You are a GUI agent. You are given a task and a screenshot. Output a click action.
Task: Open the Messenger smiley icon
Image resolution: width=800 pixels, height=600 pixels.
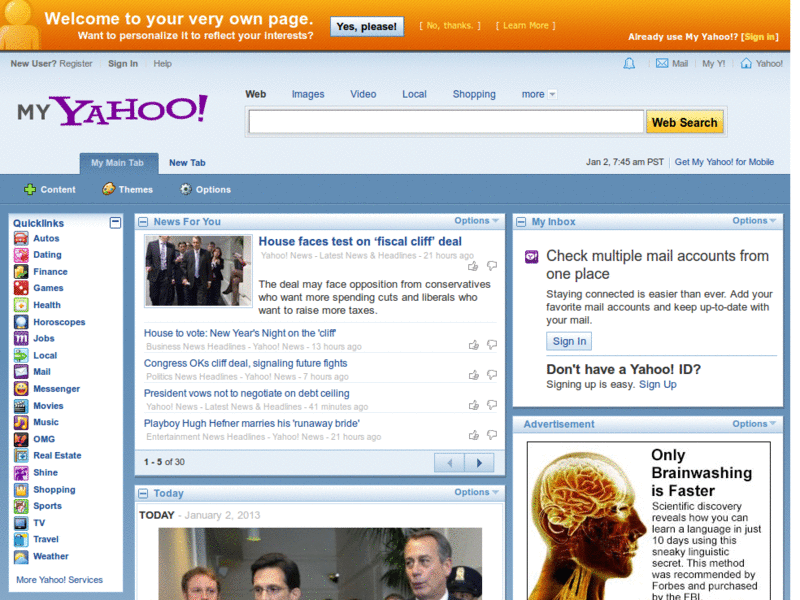point(21,388)
